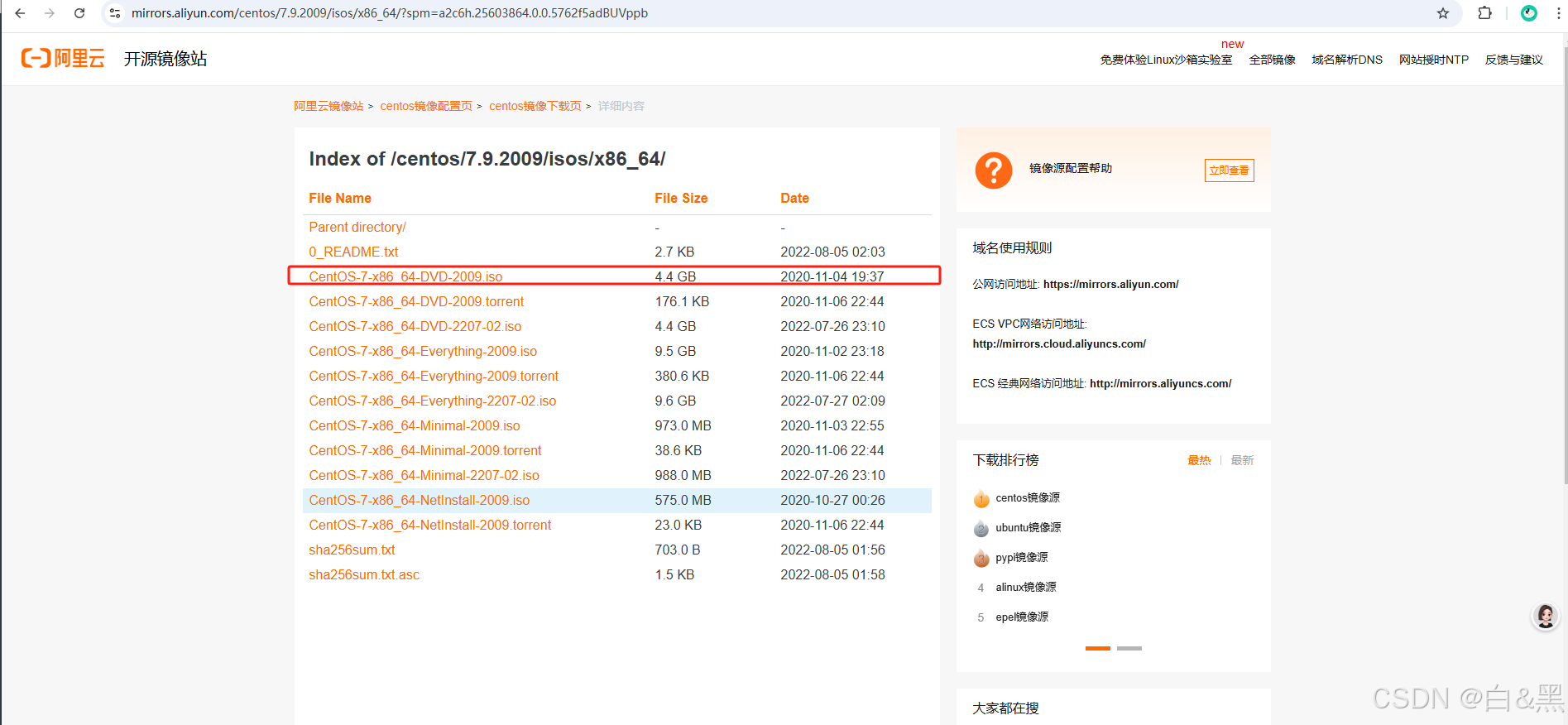The image size is (1568, 725).
Task: Open site information icon in address bar
Action: pyautogui.click(x=115, y=13)
